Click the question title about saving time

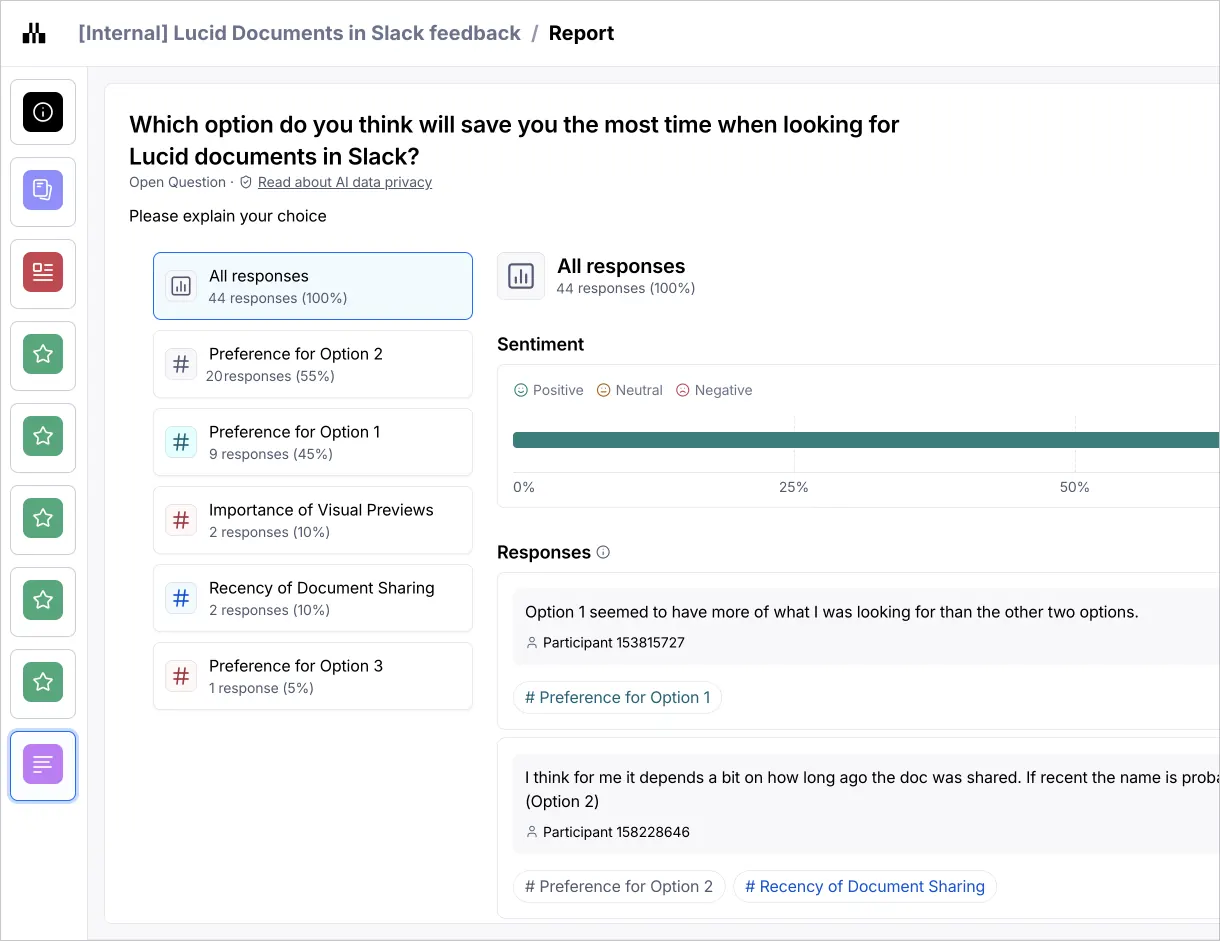(x=514, y=140)
